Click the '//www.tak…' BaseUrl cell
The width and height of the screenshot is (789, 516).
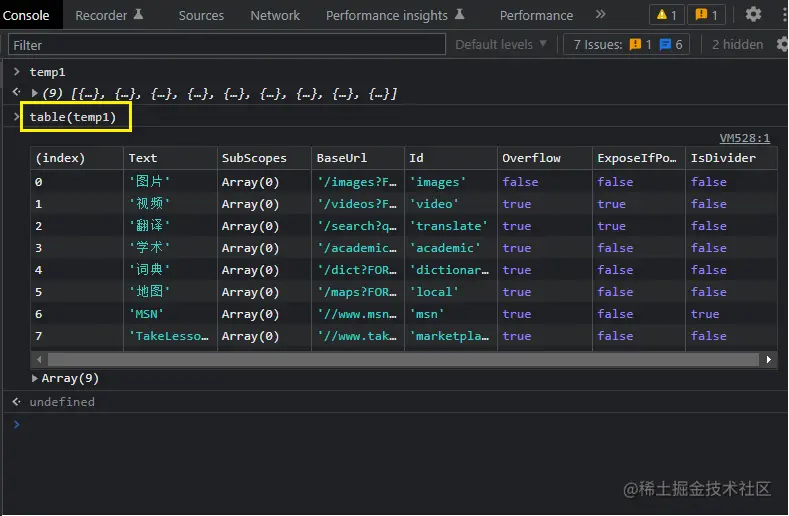click(358, 336)
